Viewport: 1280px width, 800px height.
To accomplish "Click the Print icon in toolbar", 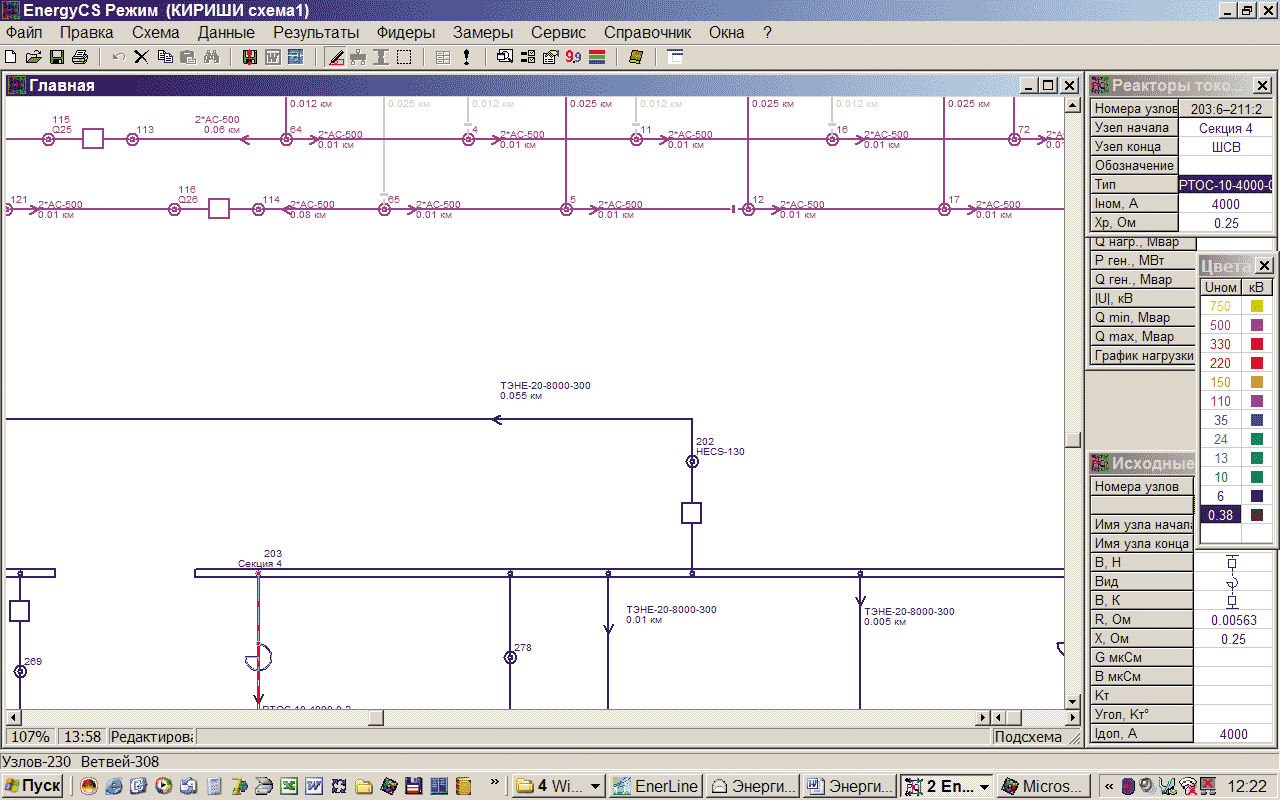I will point(80,57).
